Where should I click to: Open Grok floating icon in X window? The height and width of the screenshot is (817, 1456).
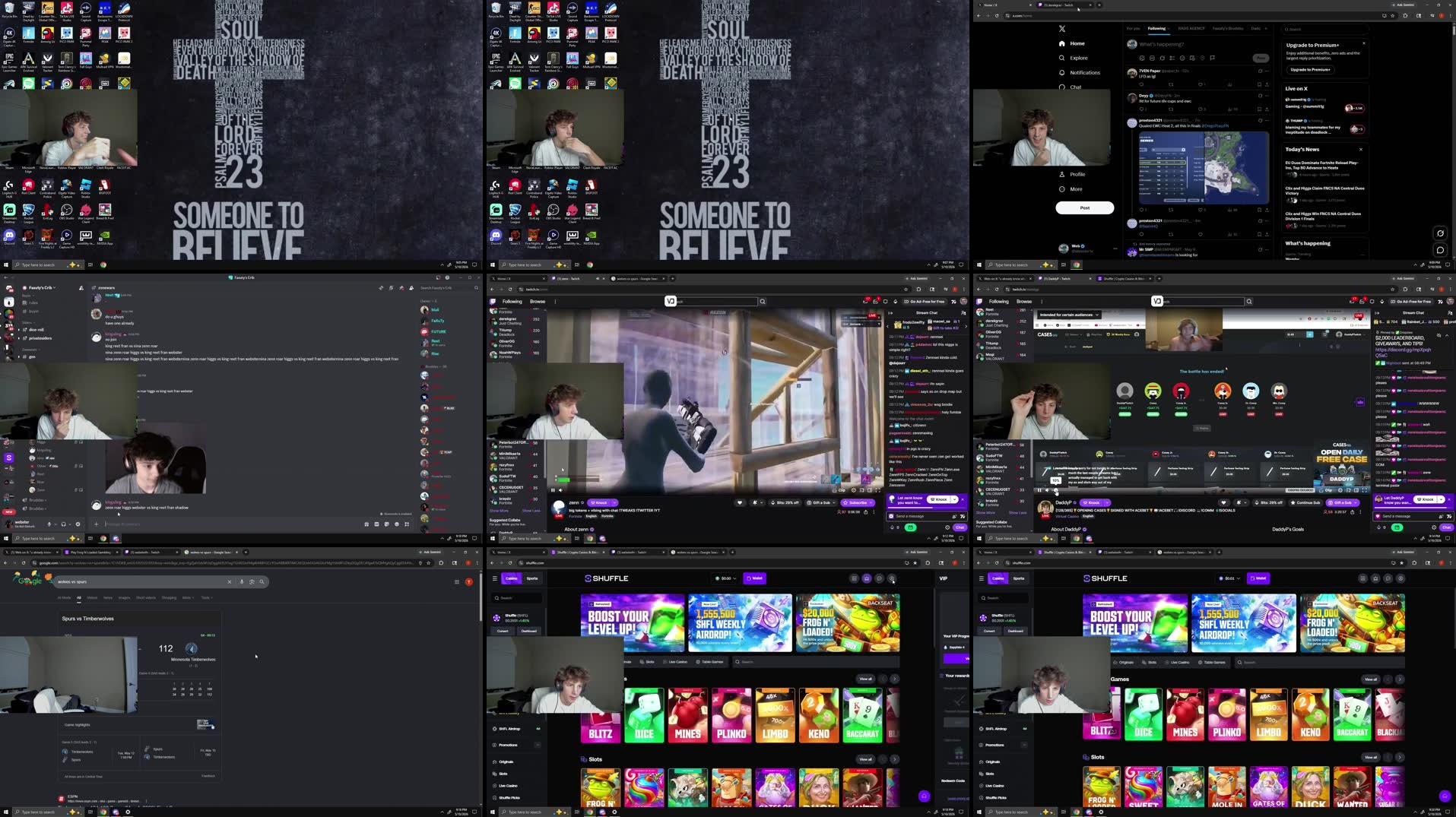pyautogui.click(x=1440, y=233)
